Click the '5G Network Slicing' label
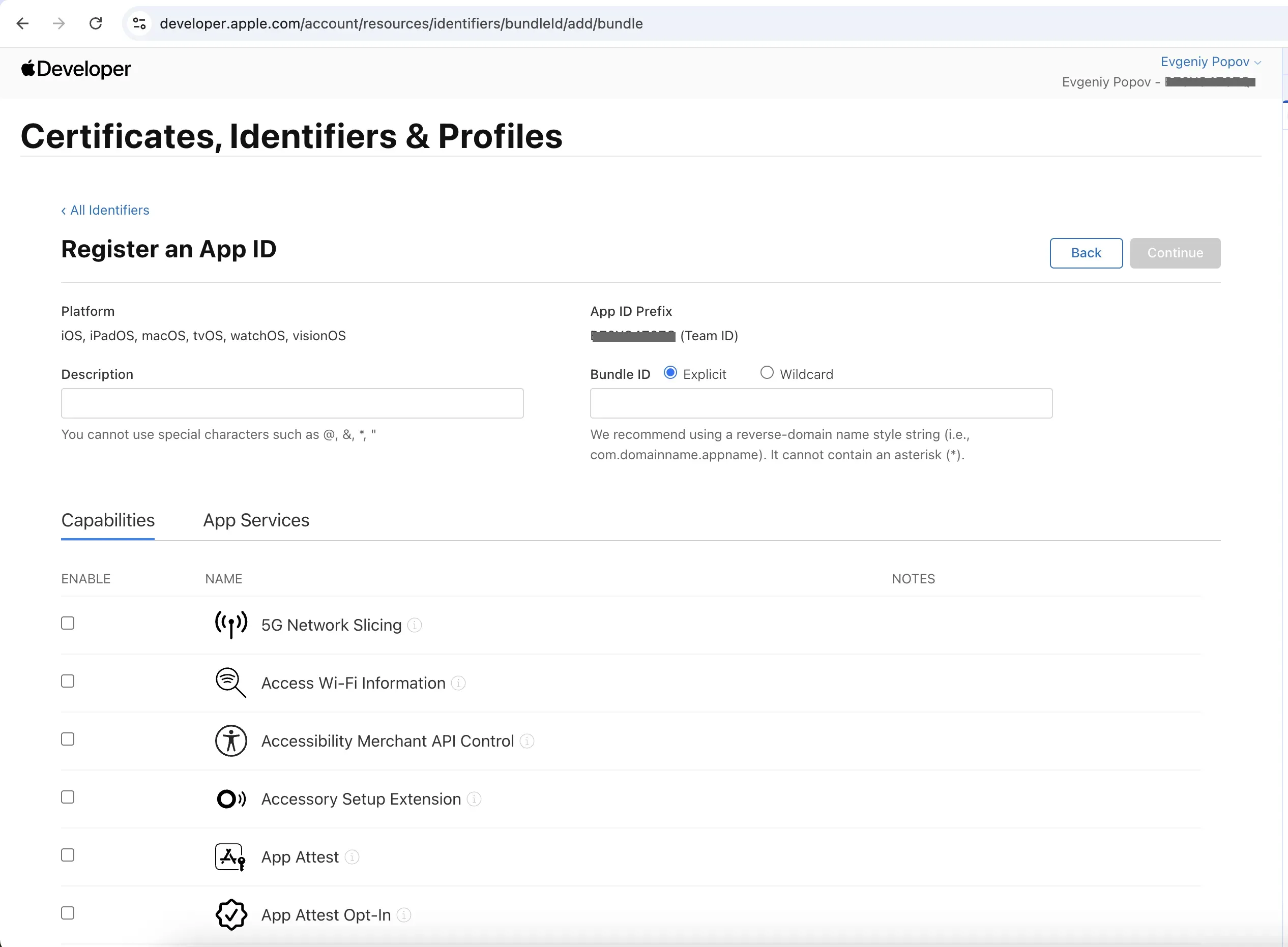Screen dimensions: 1288x947 coord(331,625)
